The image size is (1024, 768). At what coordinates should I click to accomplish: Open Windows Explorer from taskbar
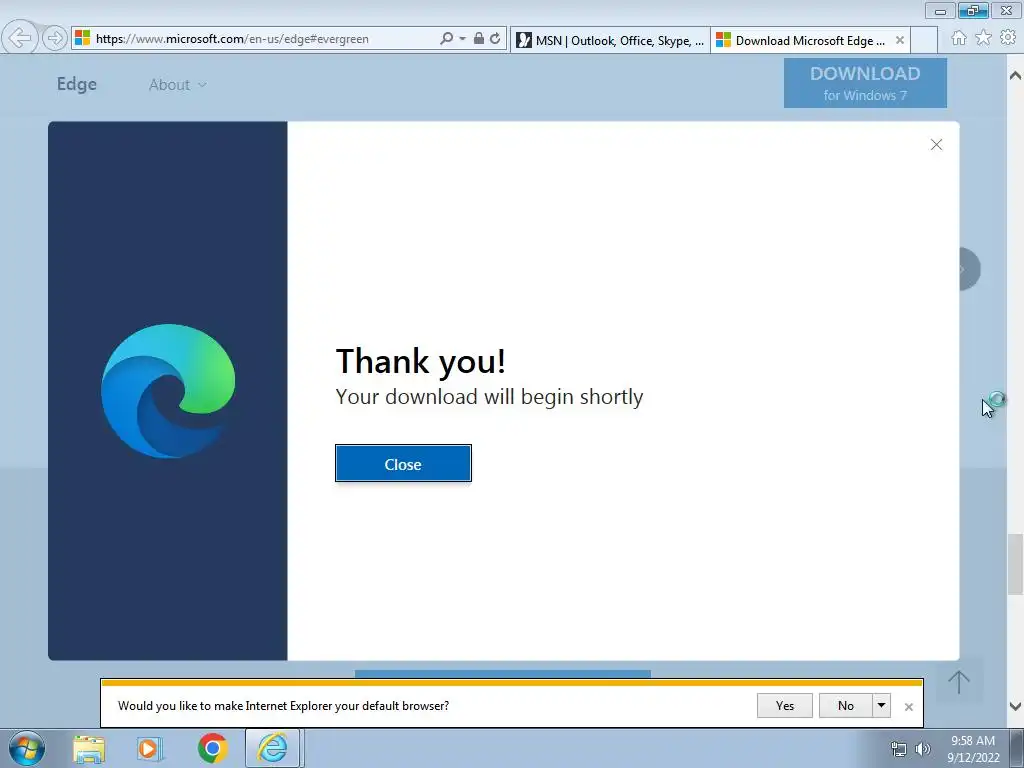point(89,748)
